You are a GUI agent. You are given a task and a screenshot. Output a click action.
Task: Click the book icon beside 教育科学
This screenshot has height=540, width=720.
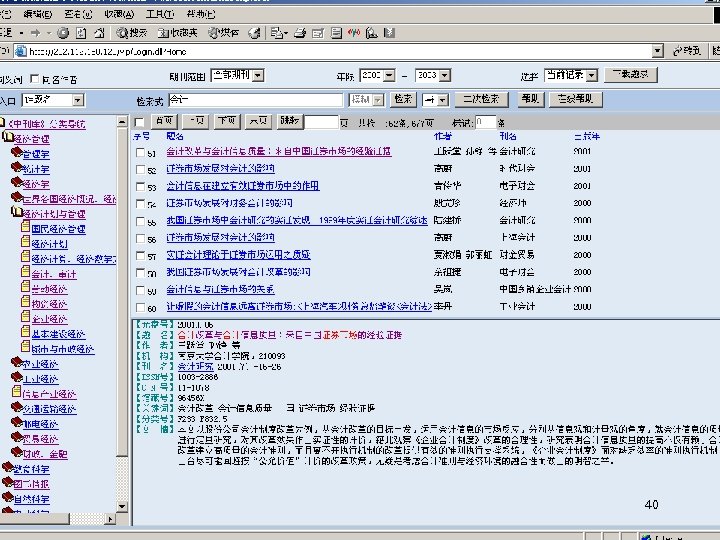(x=8, y=467)
